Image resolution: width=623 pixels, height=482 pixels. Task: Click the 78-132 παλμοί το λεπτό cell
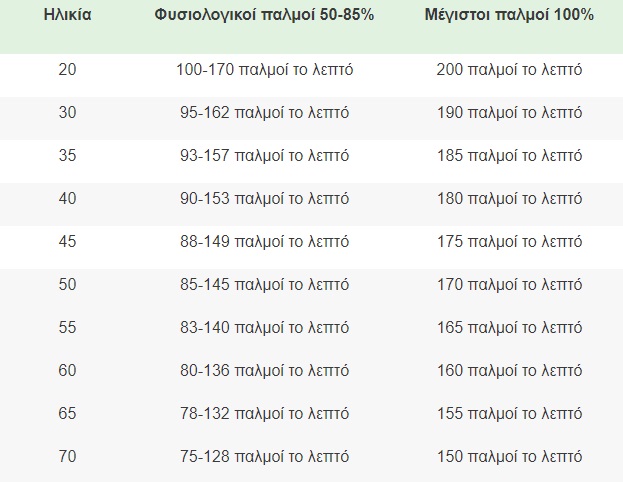(262, 414)
